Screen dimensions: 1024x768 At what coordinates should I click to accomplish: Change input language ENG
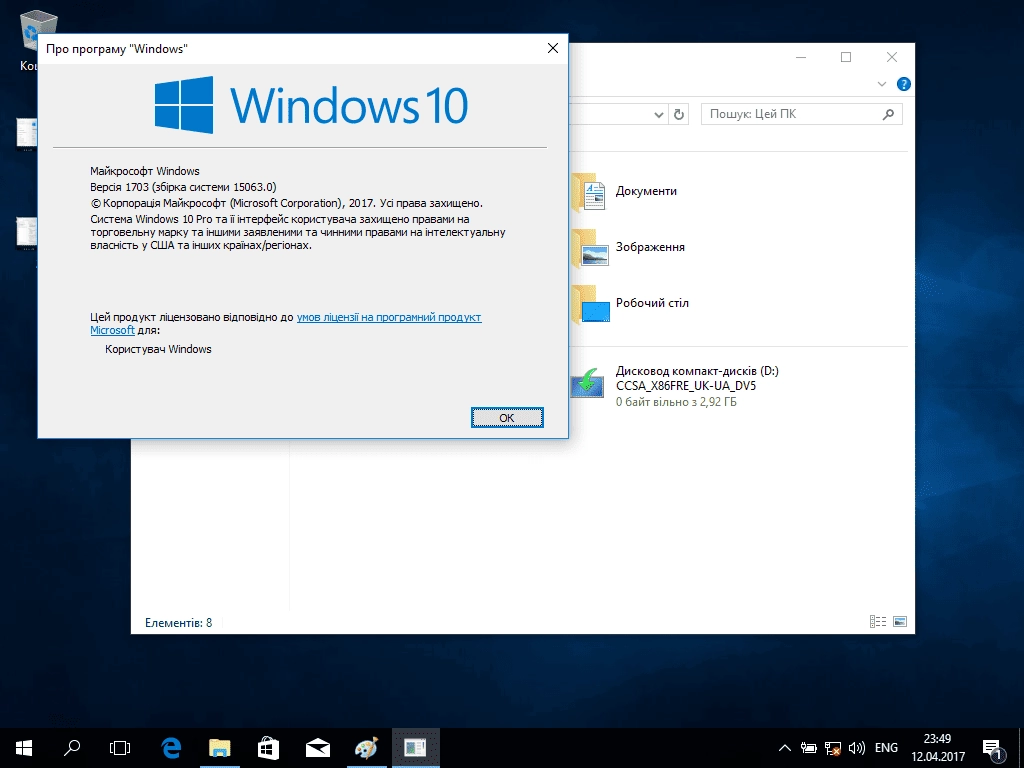click(x=886, y=748)
